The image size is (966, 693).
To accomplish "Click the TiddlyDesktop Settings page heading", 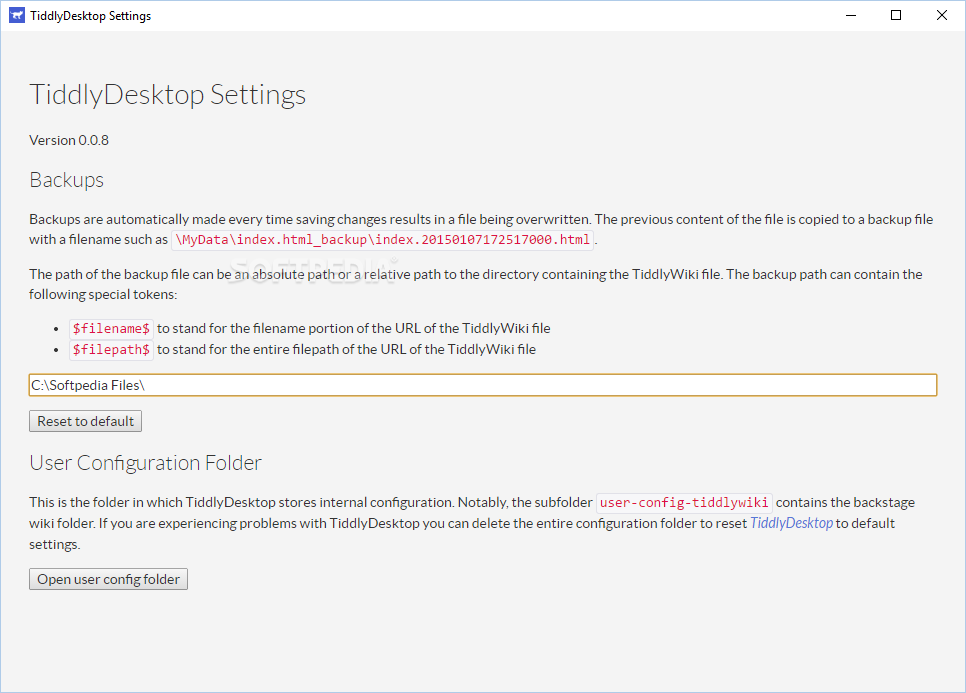I will [x=168, y=94].
